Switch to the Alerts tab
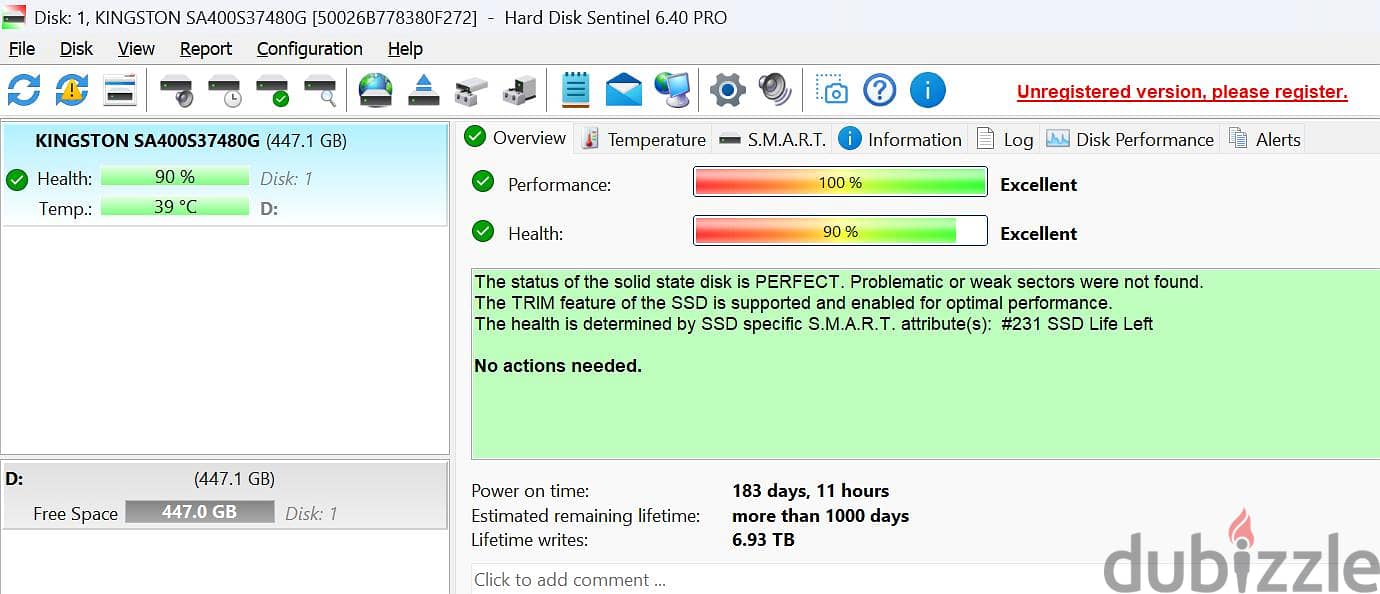The image size is (1380, 594). click(1264, 139)
